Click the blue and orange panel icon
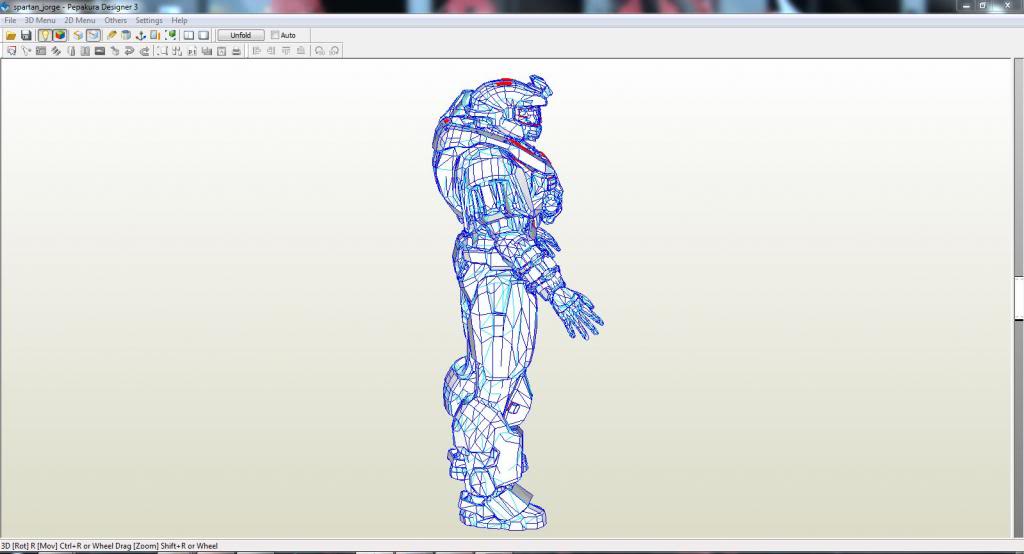1024x554 pixels. (155, 35)
